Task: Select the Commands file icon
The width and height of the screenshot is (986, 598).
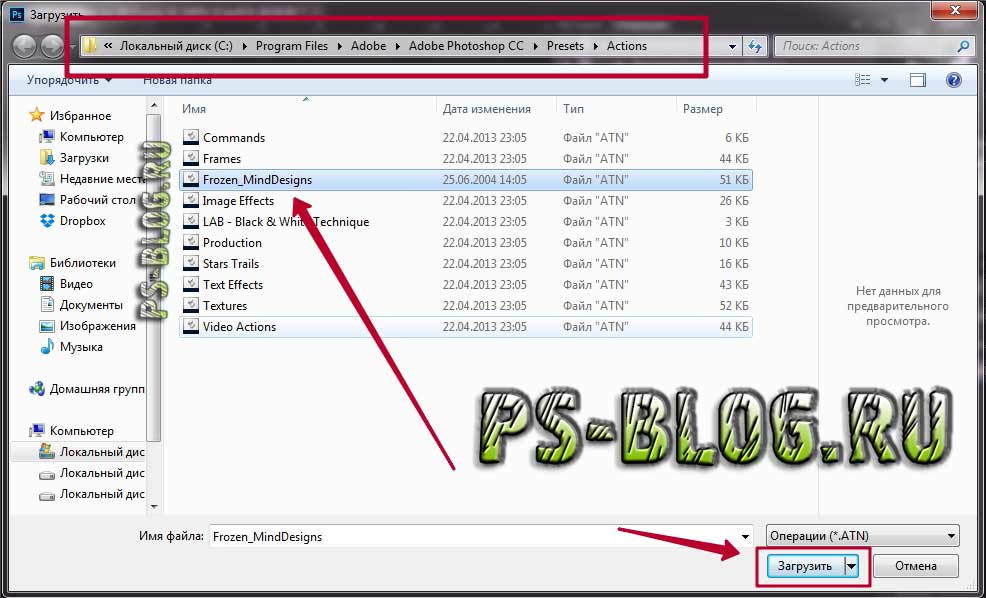Action: [191, 137]
